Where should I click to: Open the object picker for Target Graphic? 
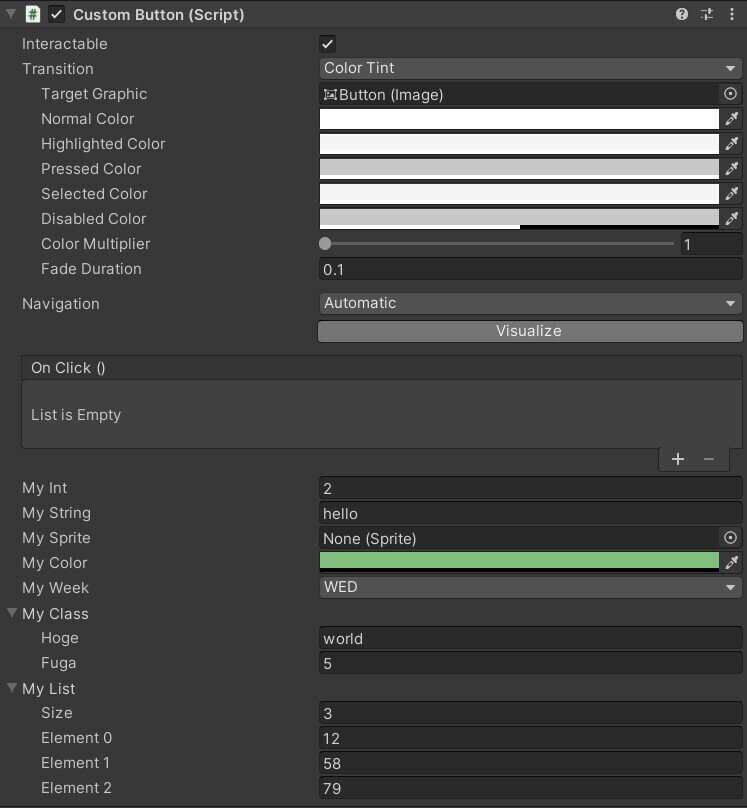click(x=730, y=94)
